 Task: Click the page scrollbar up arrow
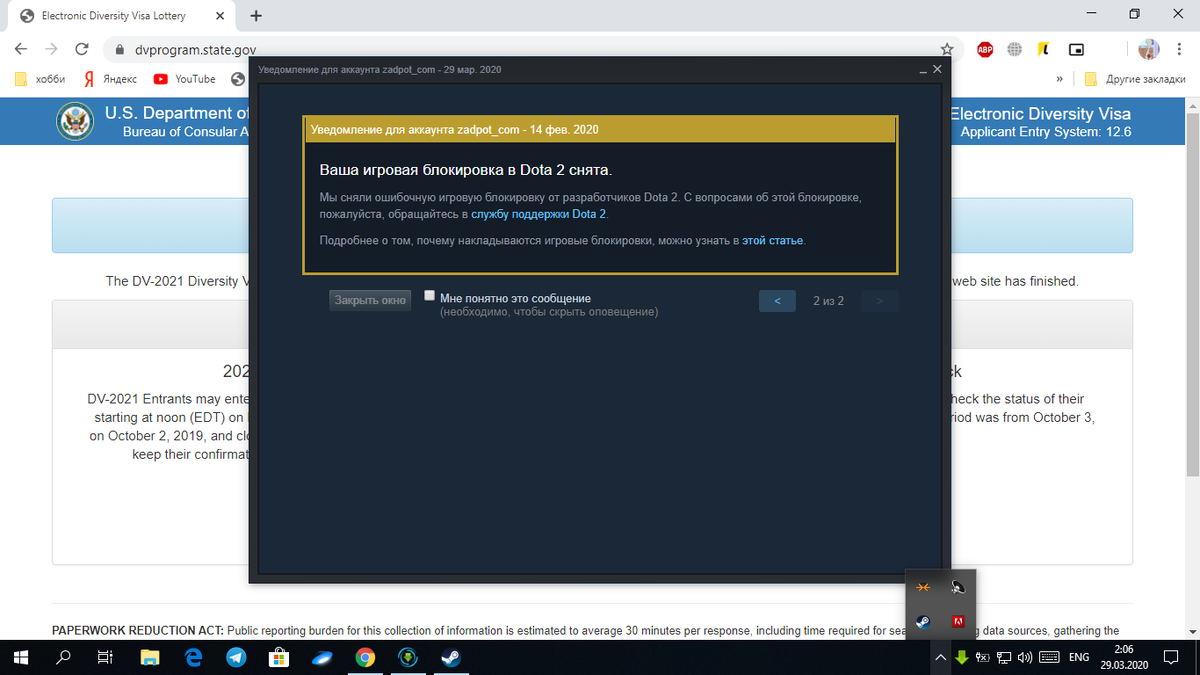1191,104
